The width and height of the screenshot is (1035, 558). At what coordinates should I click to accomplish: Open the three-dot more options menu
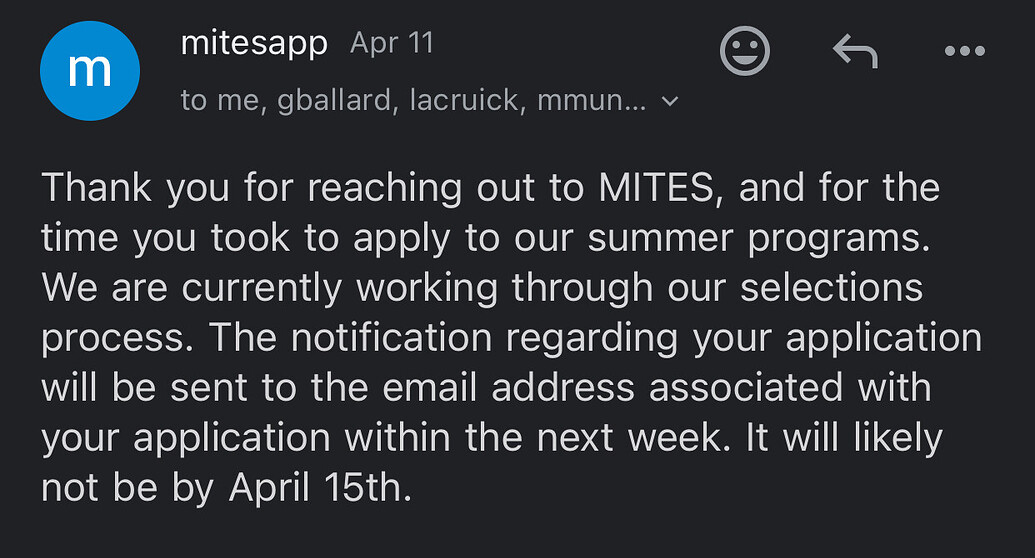pyautogui.click(x=965, y=51)
